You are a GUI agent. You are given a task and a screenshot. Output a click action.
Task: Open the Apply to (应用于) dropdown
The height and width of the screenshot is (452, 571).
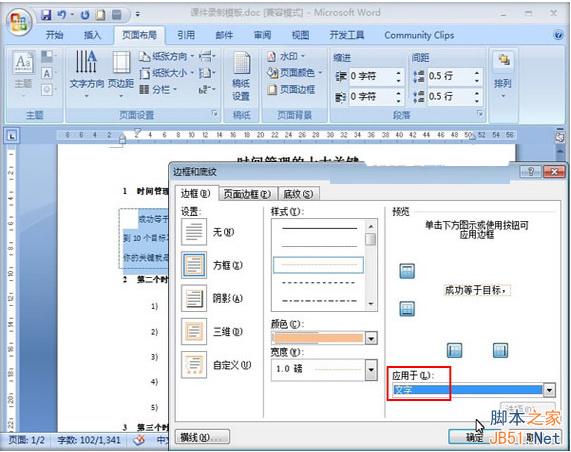tap(549, 390)
